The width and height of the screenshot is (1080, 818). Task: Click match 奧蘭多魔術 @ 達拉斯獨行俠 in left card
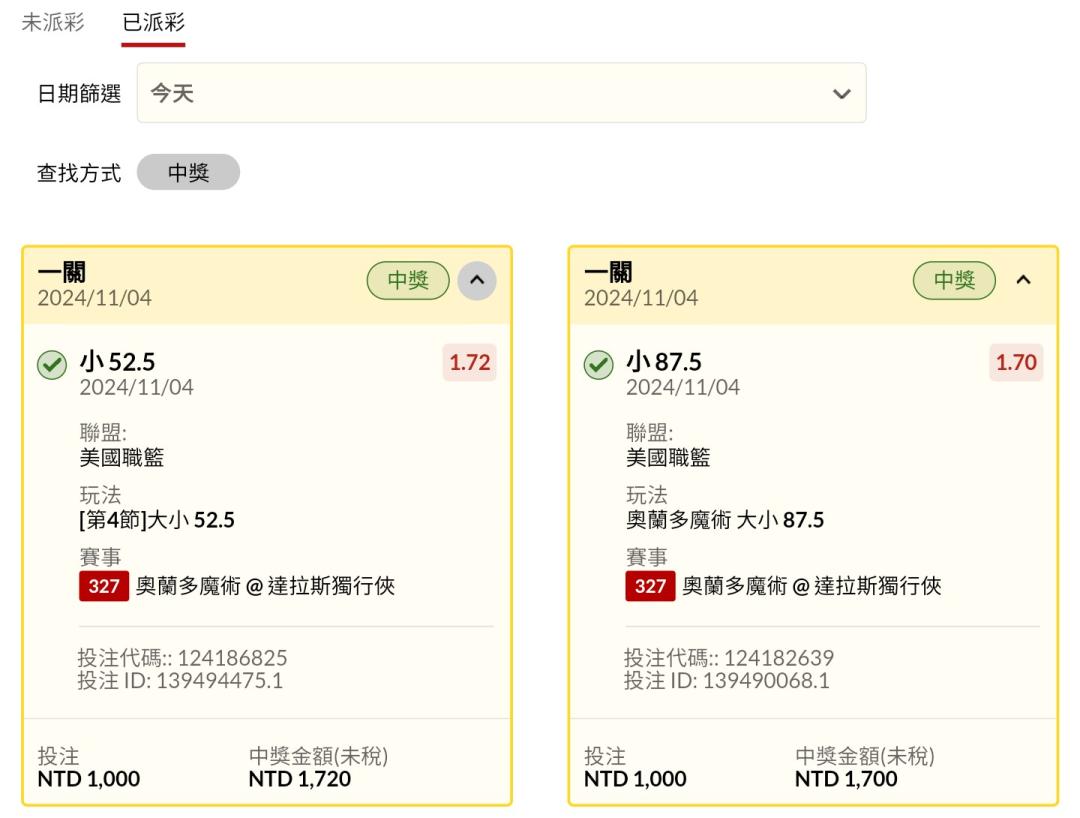pos(265,587)
